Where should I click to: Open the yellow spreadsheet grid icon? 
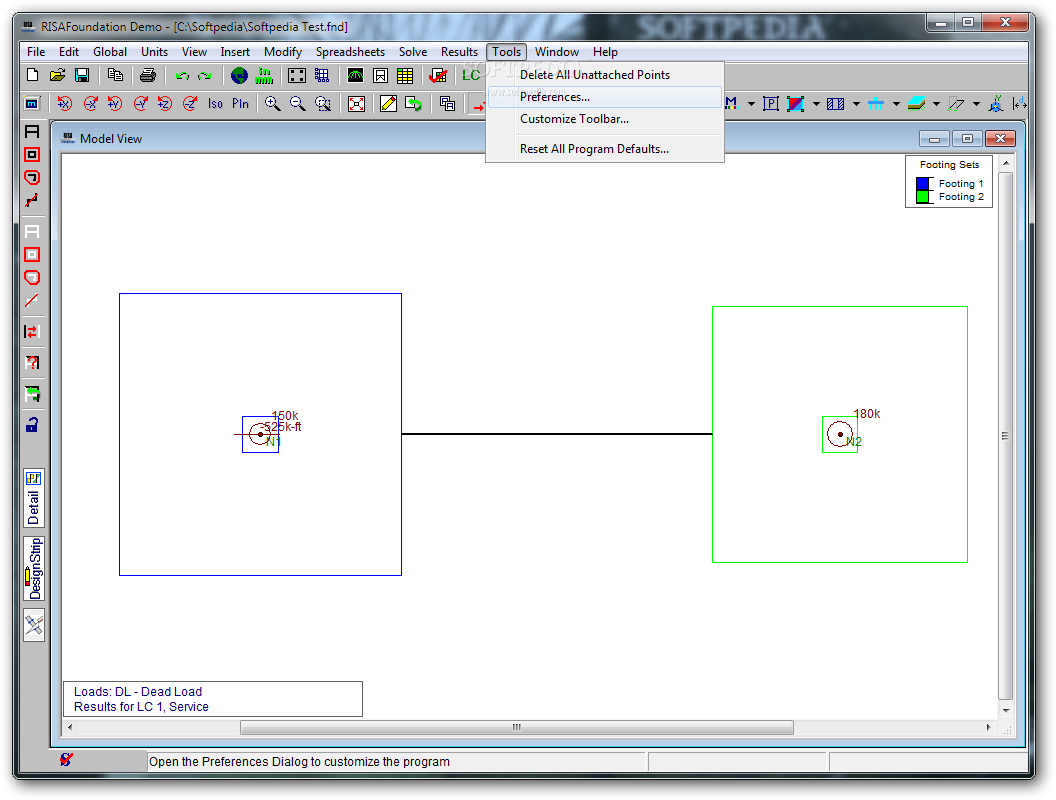(x=405, y=75)
